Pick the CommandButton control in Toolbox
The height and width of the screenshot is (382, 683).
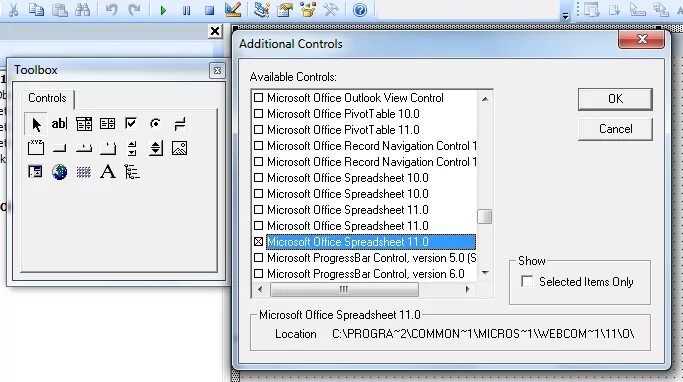59,148
